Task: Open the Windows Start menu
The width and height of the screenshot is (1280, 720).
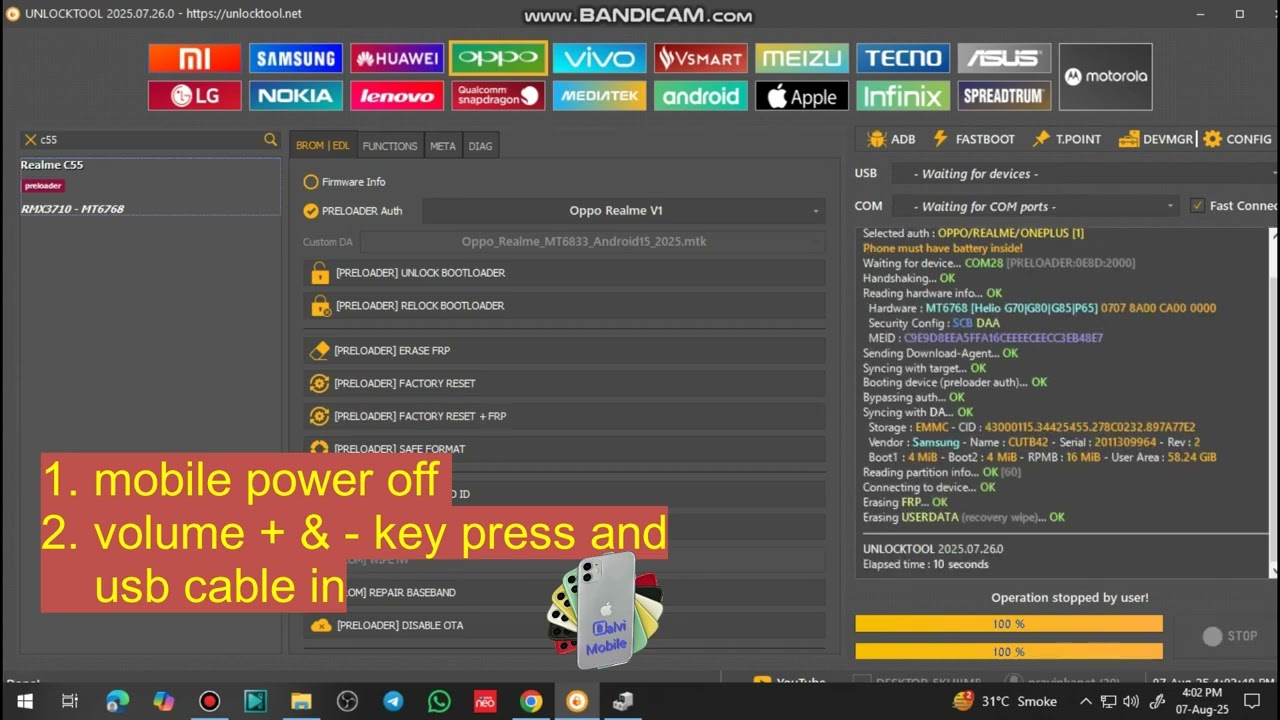Action: click(x=25, y=701)
